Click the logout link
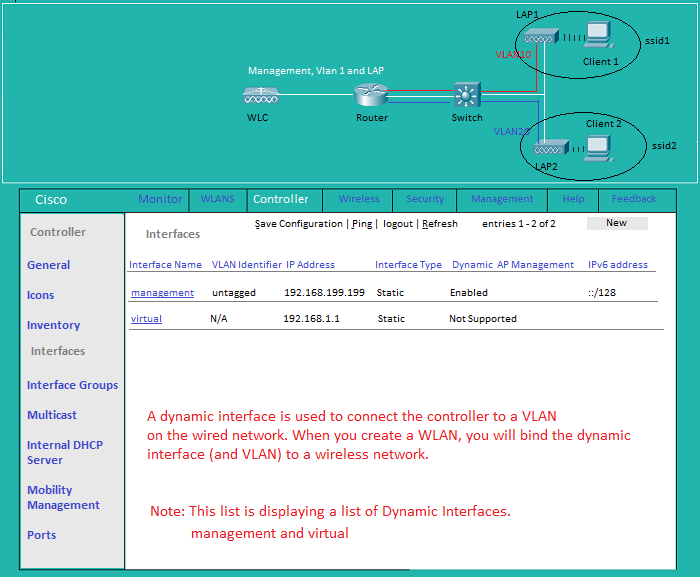The height and width of the screenshot is (577, 700). (x=398, y=224)
